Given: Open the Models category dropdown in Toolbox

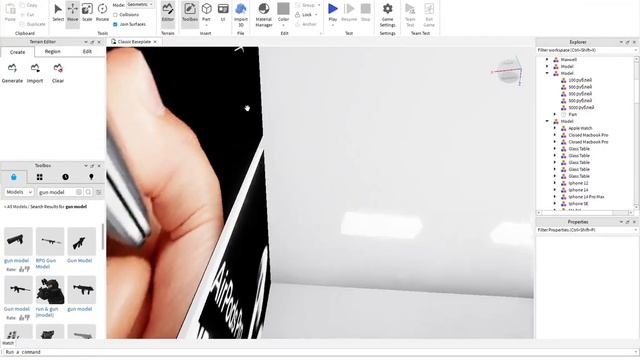Looking at the screenshot, I should tap(19, 192).
